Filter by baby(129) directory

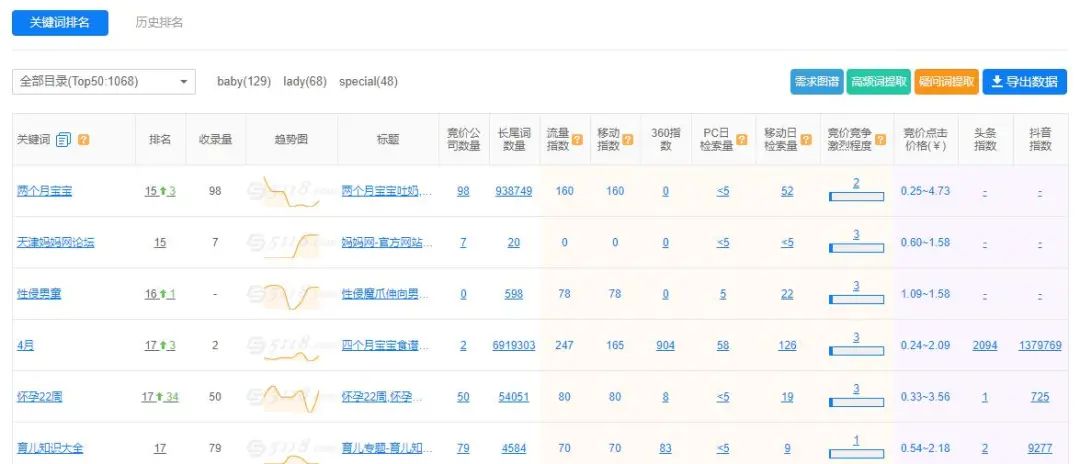pyautogui.click(x=244, y=81)
